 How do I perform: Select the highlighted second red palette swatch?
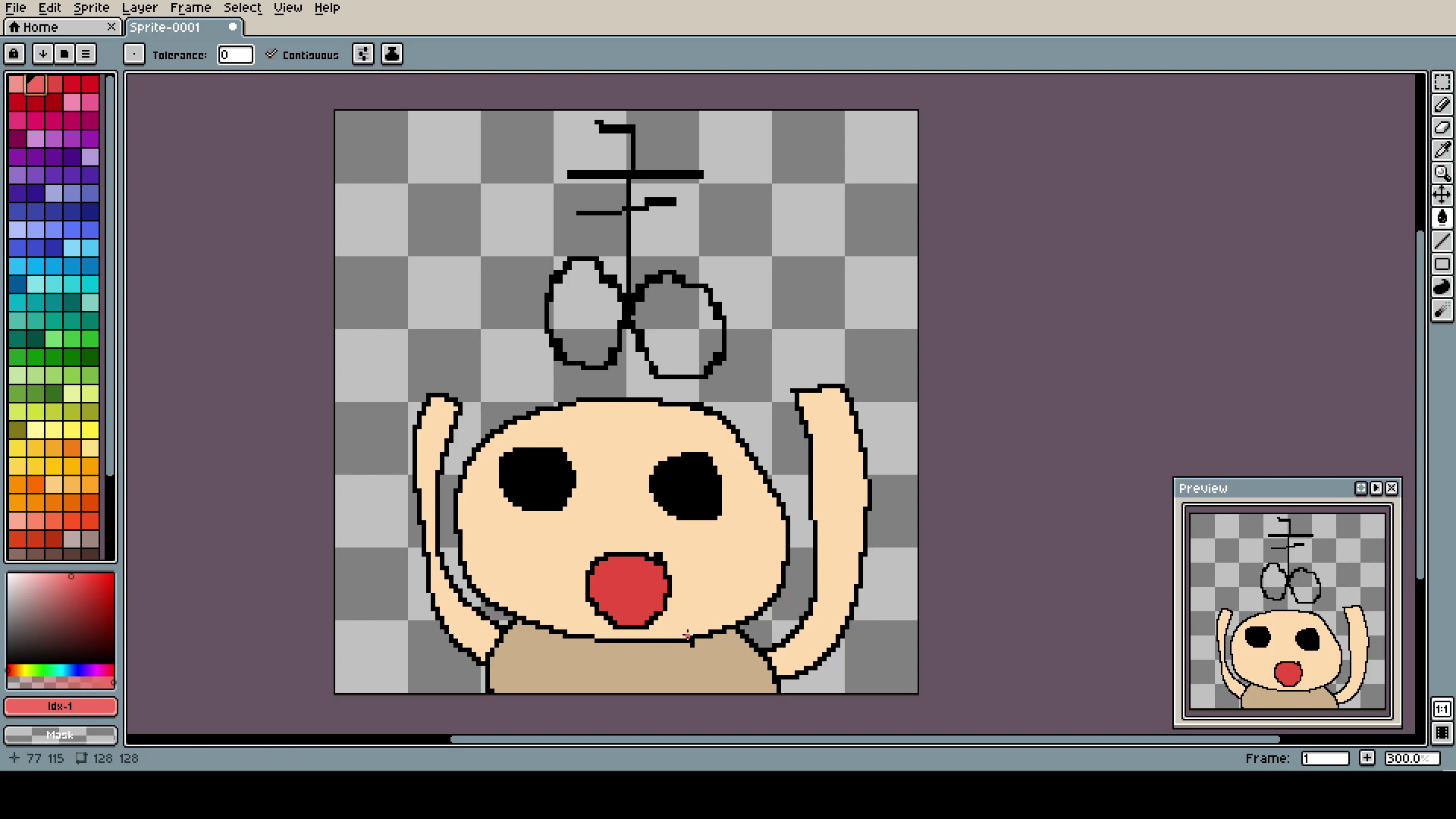pos(36,83)
